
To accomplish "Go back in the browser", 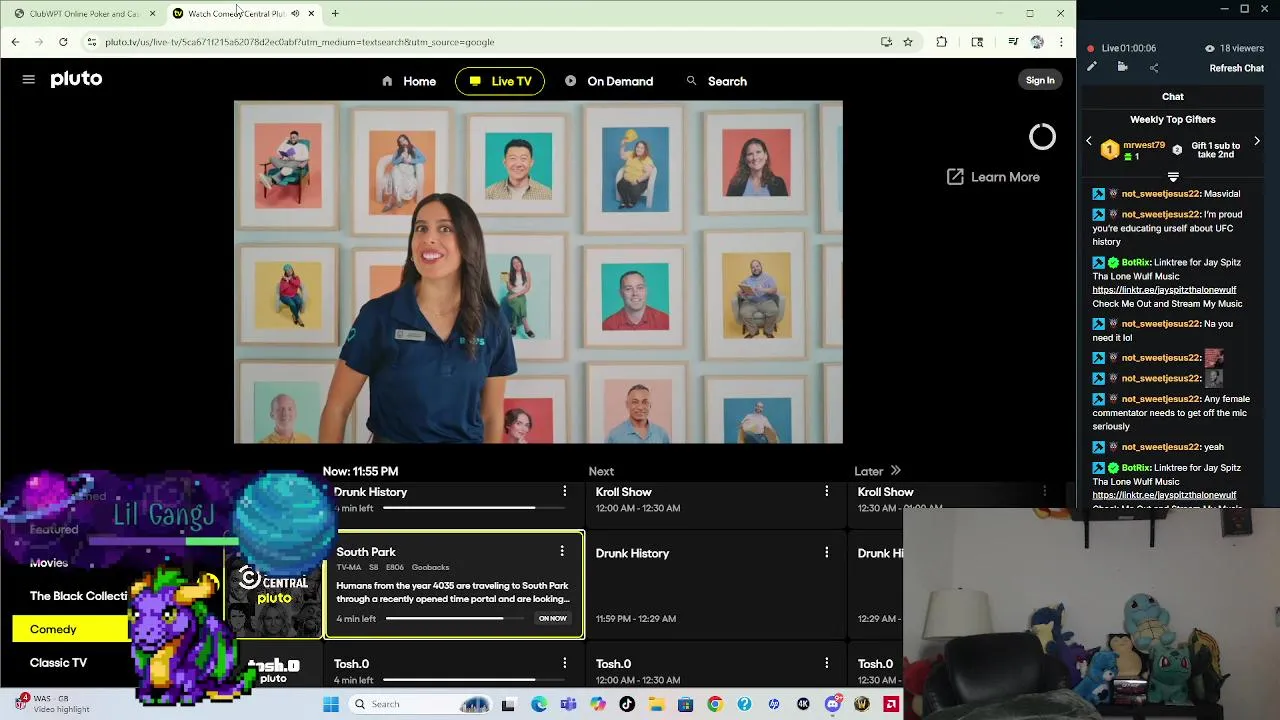I will click(x=15, y=42).
